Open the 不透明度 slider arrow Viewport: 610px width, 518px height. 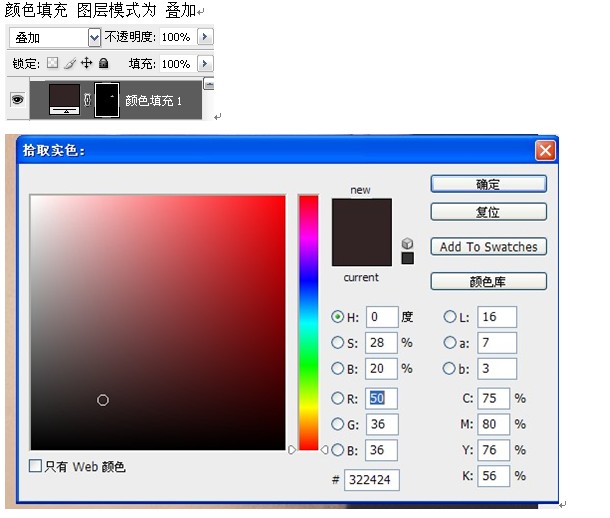click(205, 37)
